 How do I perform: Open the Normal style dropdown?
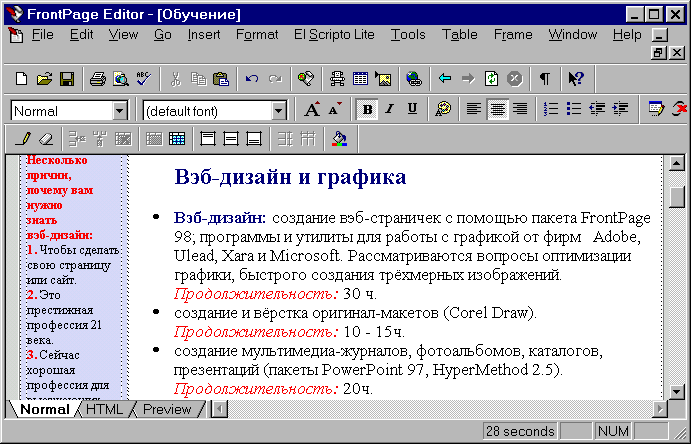click(120, 111)
